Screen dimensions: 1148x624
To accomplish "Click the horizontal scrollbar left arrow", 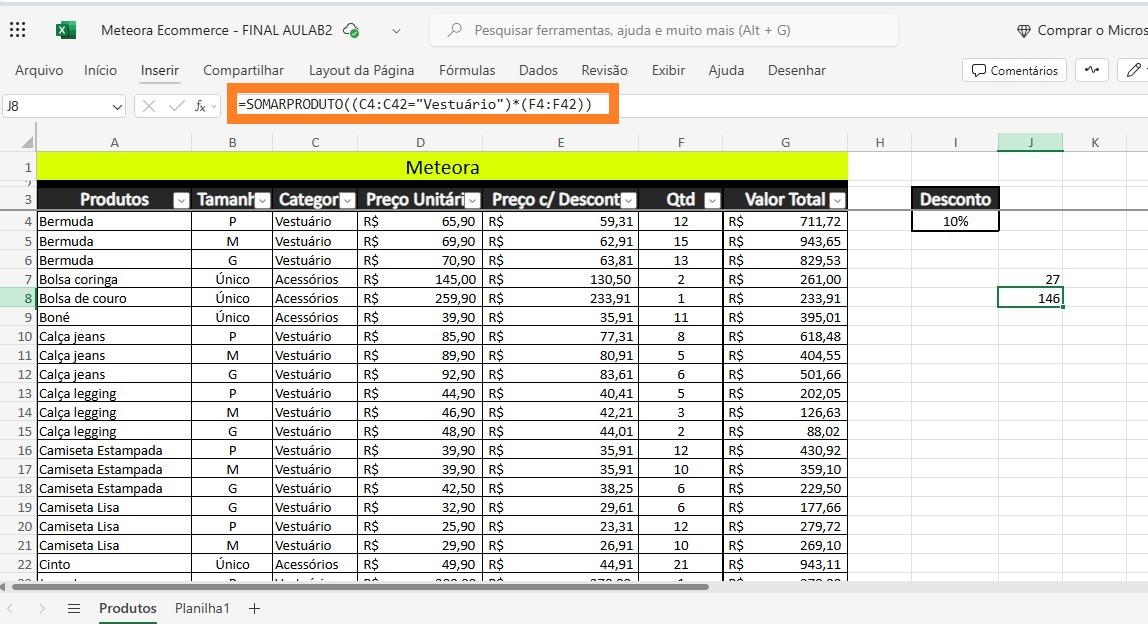I will coord(4,587).
